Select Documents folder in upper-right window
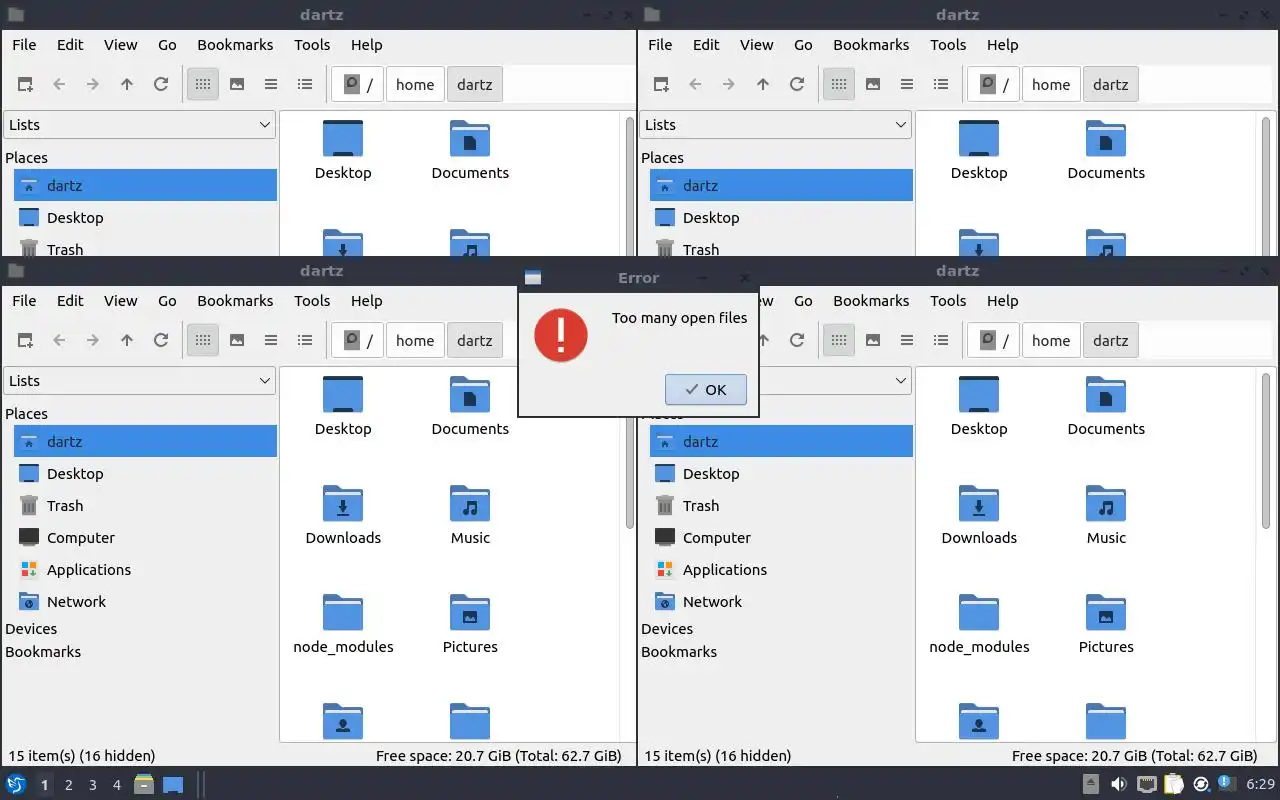Image resolution: width=1280 pixels, height=800 pixels. tap(1106, 150)
